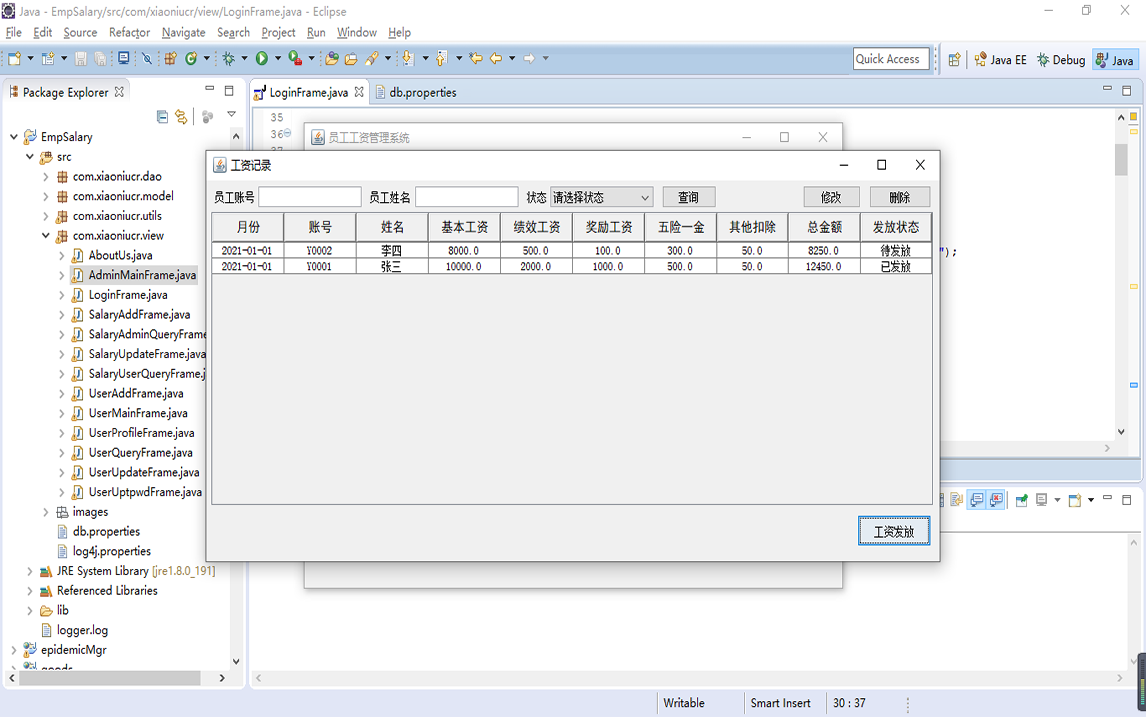
Task: Click the 发放状态 column header
Action: (896, 227)
